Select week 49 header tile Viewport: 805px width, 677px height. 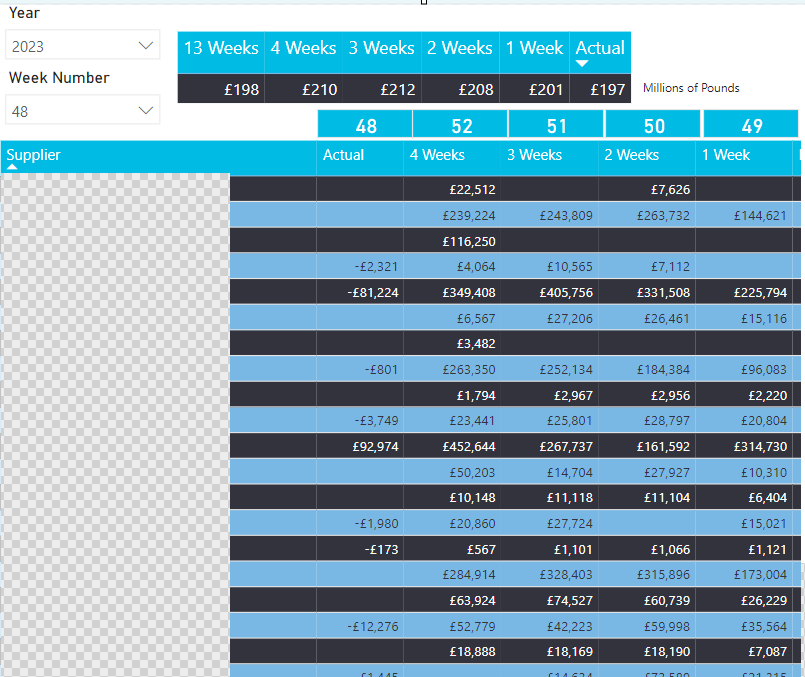(x=751, y=125)
